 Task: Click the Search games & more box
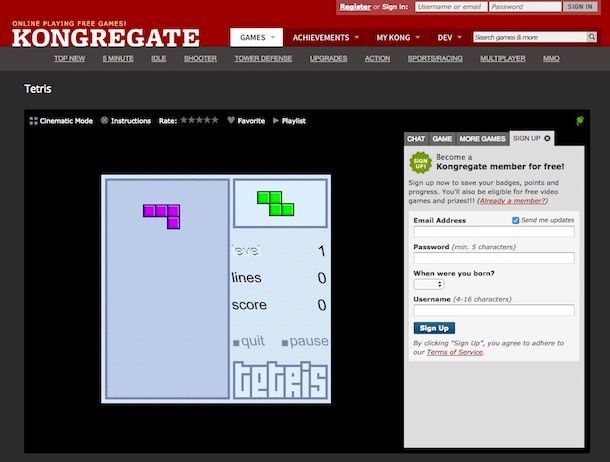[530, 37]
